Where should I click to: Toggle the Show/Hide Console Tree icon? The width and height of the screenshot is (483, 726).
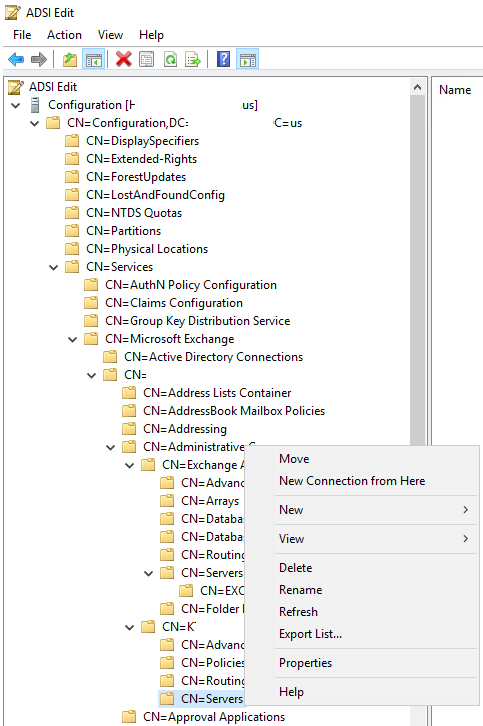94,59
